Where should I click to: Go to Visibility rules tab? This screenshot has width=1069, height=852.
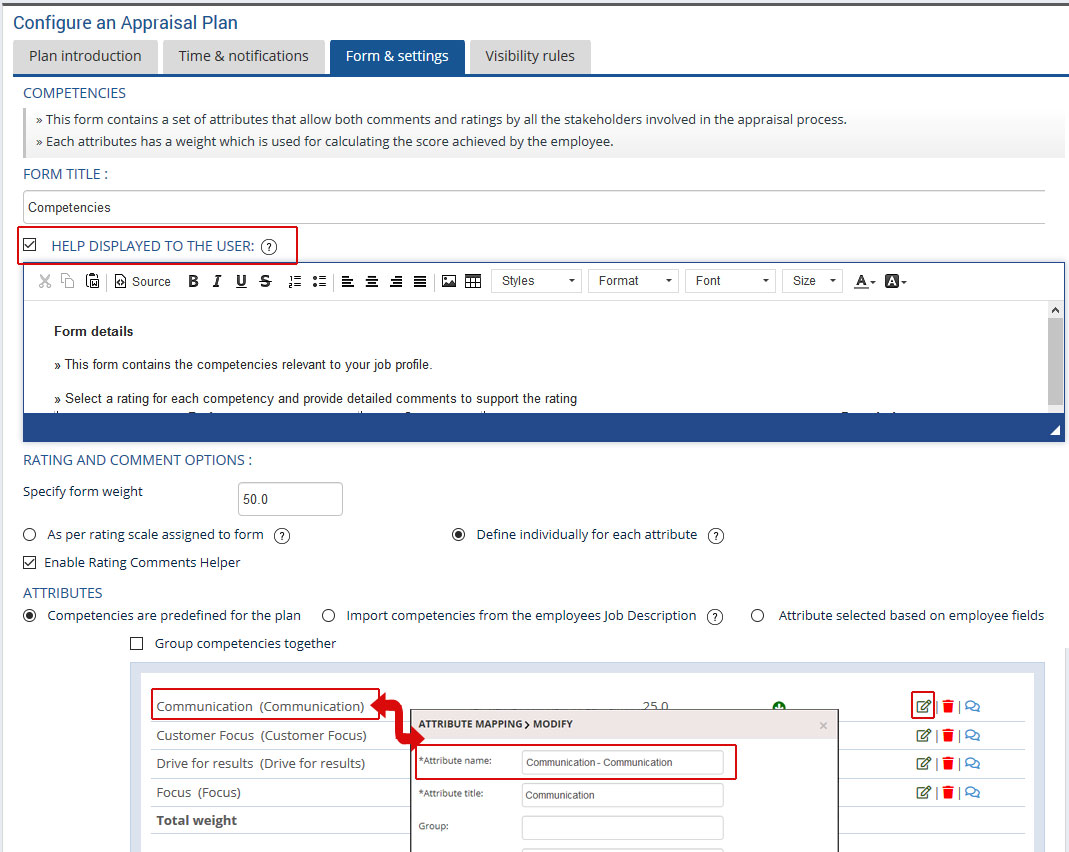coord(530,57)
